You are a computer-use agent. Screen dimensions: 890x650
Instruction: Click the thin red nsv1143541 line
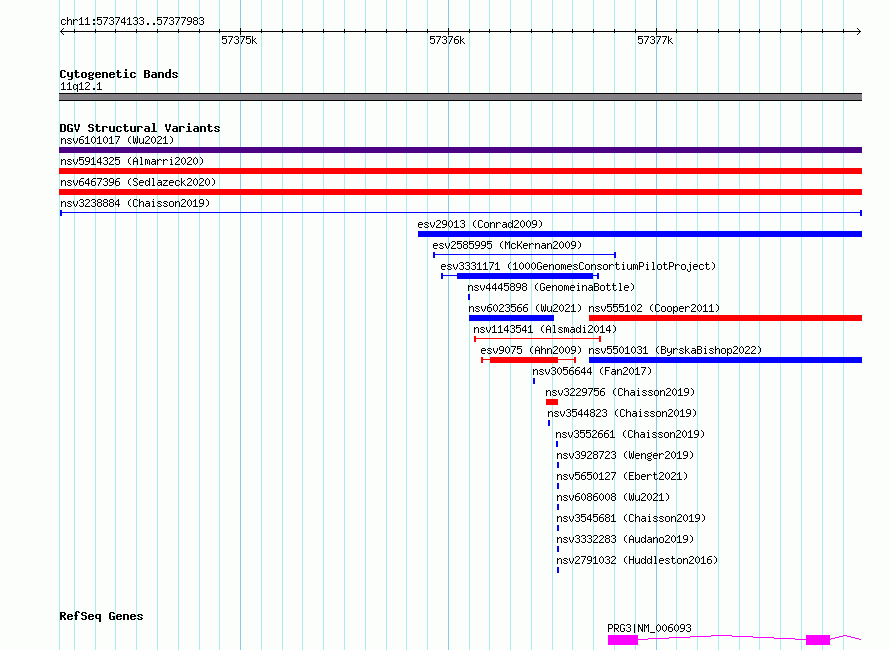[x=538, y=339]
